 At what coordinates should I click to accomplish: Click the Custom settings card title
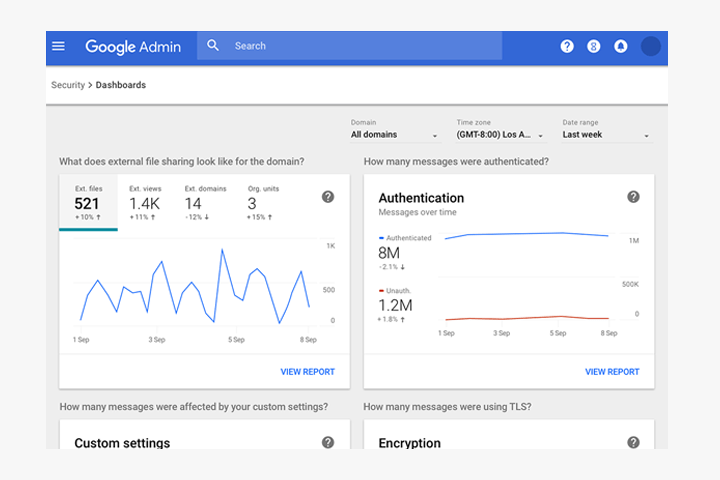[x=122, y=443]
